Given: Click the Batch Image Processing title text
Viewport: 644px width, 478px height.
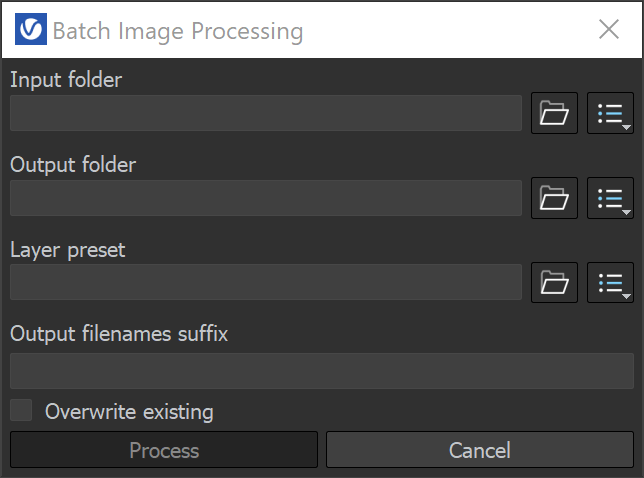Looking at the screenshot, I should pos(178,32).
